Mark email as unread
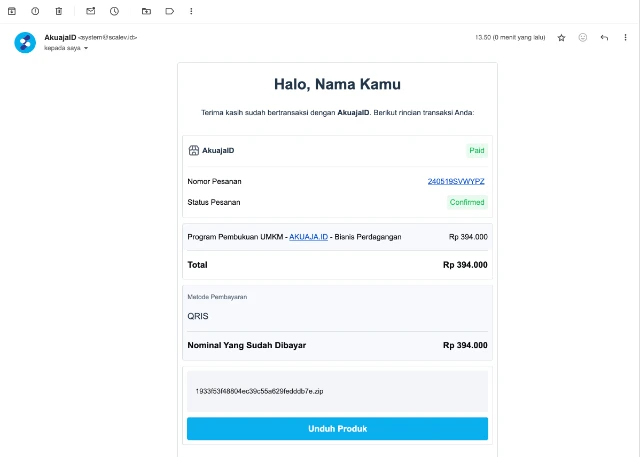The height and width of the screenshot is (457, 640). coord(90,11)
